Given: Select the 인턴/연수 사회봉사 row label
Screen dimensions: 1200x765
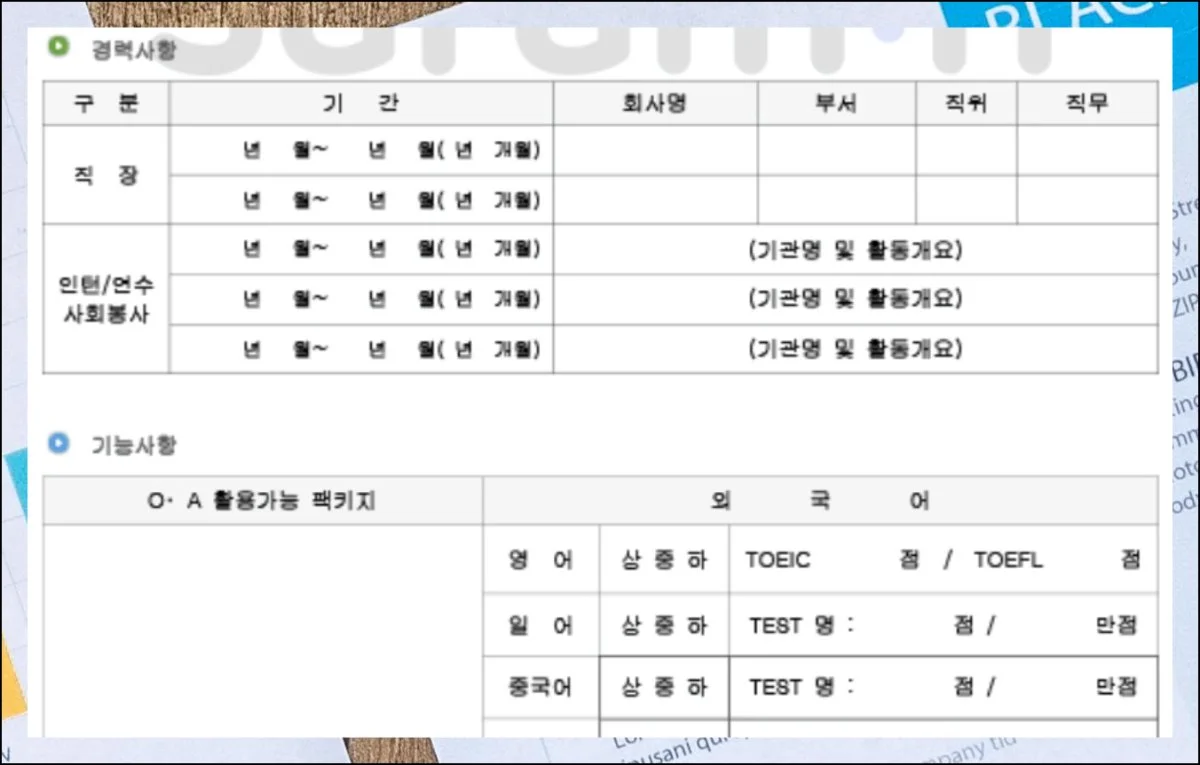Looking at the screenshot, I should (x=106, y=299).
